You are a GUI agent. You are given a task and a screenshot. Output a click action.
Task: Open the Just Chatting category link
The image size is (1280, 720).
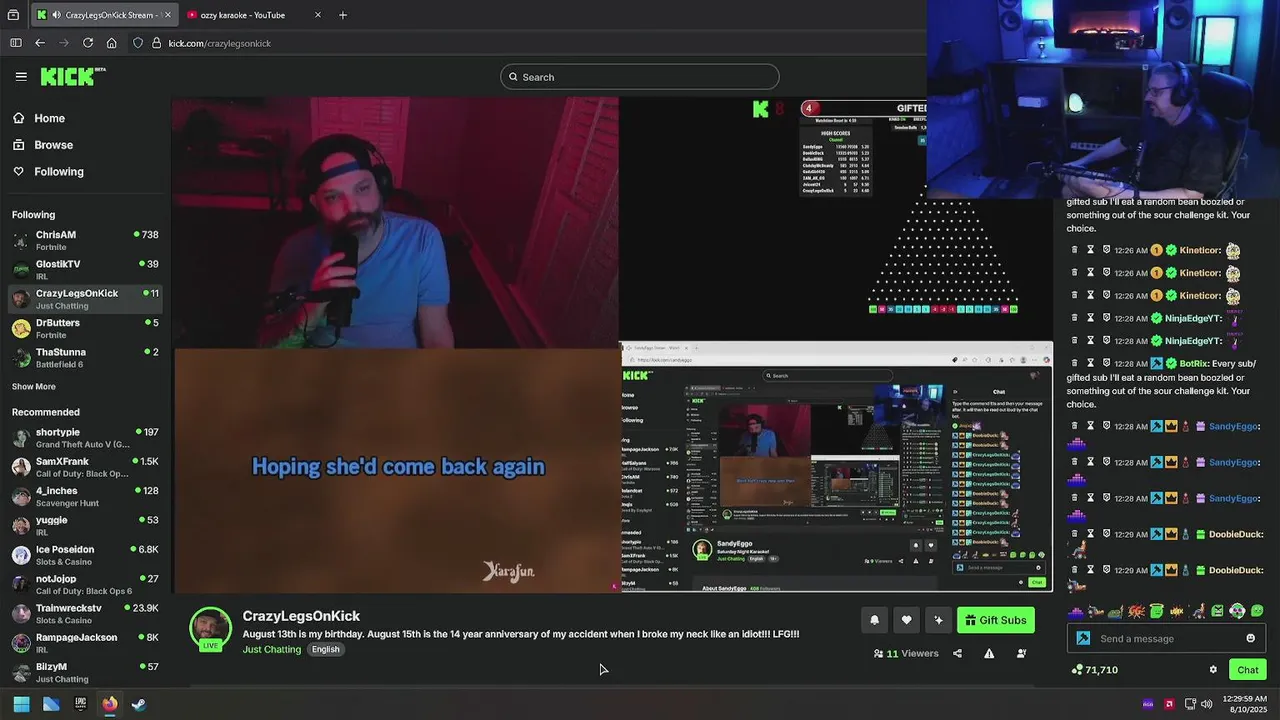point(272,649)
